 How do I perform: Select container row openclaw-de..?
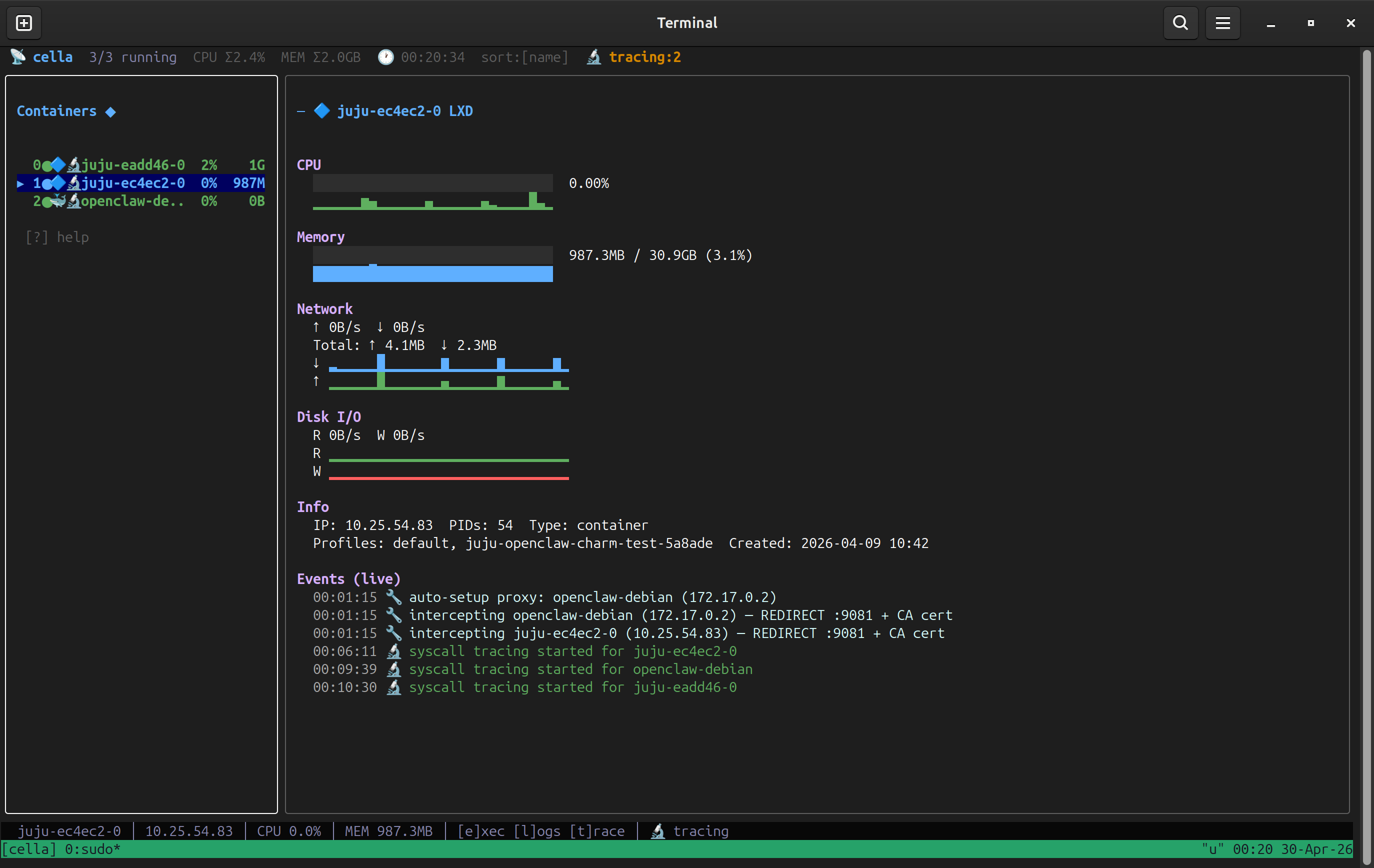141,201
